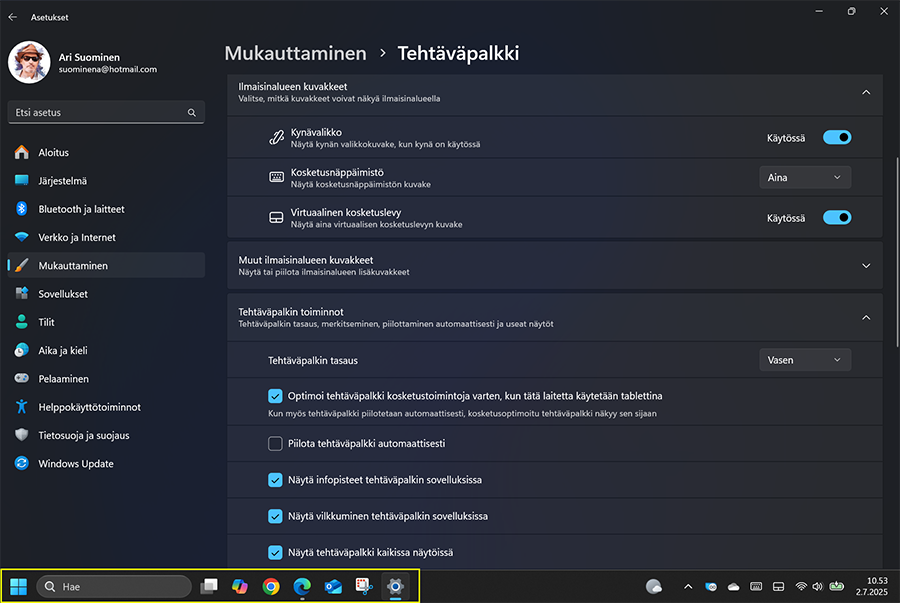Click the back arrow in Asetukset

pos(13,17)
